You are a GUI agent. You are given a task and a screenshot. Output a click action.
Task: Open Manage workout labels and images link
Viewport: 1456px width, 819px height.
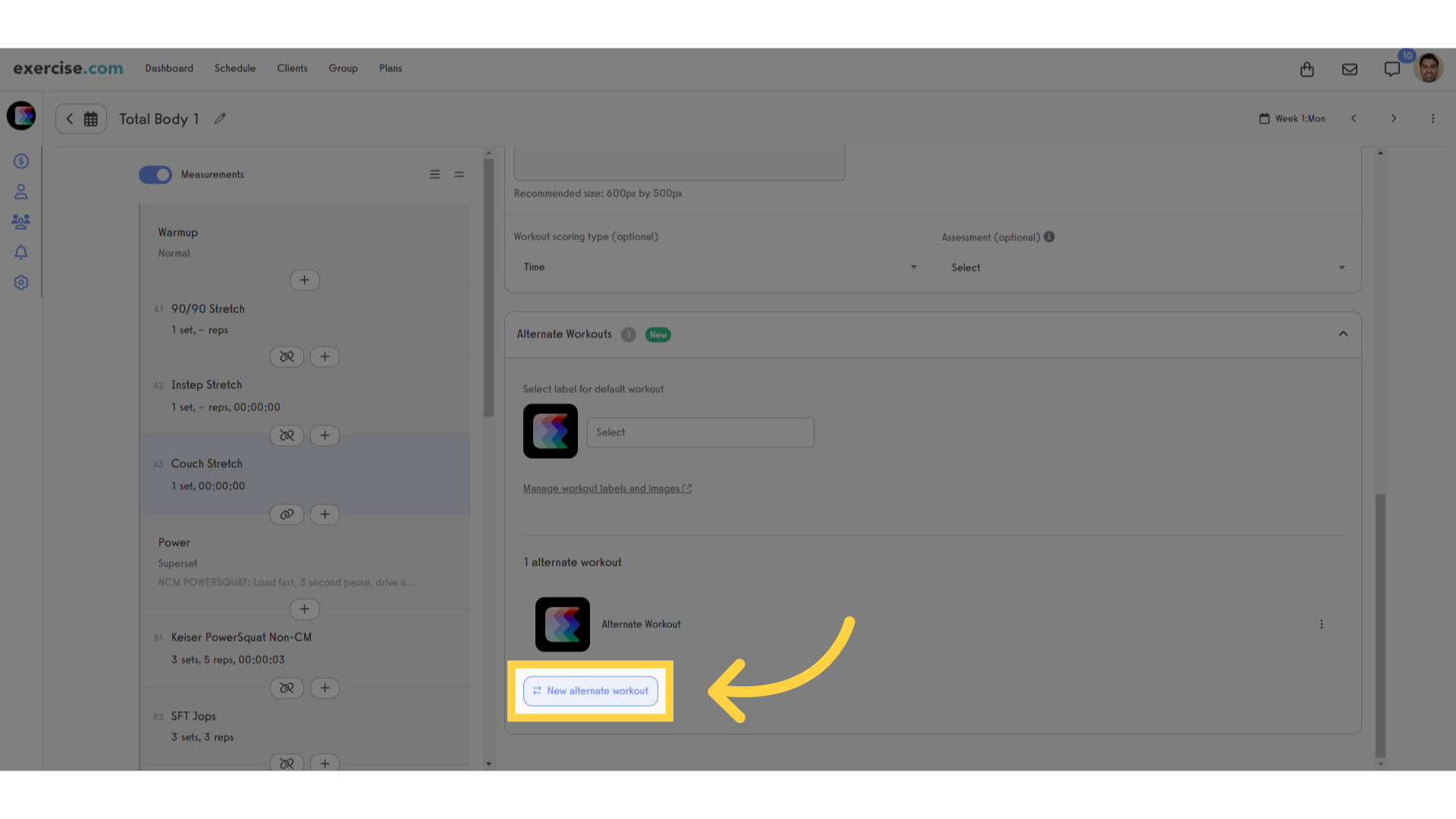coord(607,487)
